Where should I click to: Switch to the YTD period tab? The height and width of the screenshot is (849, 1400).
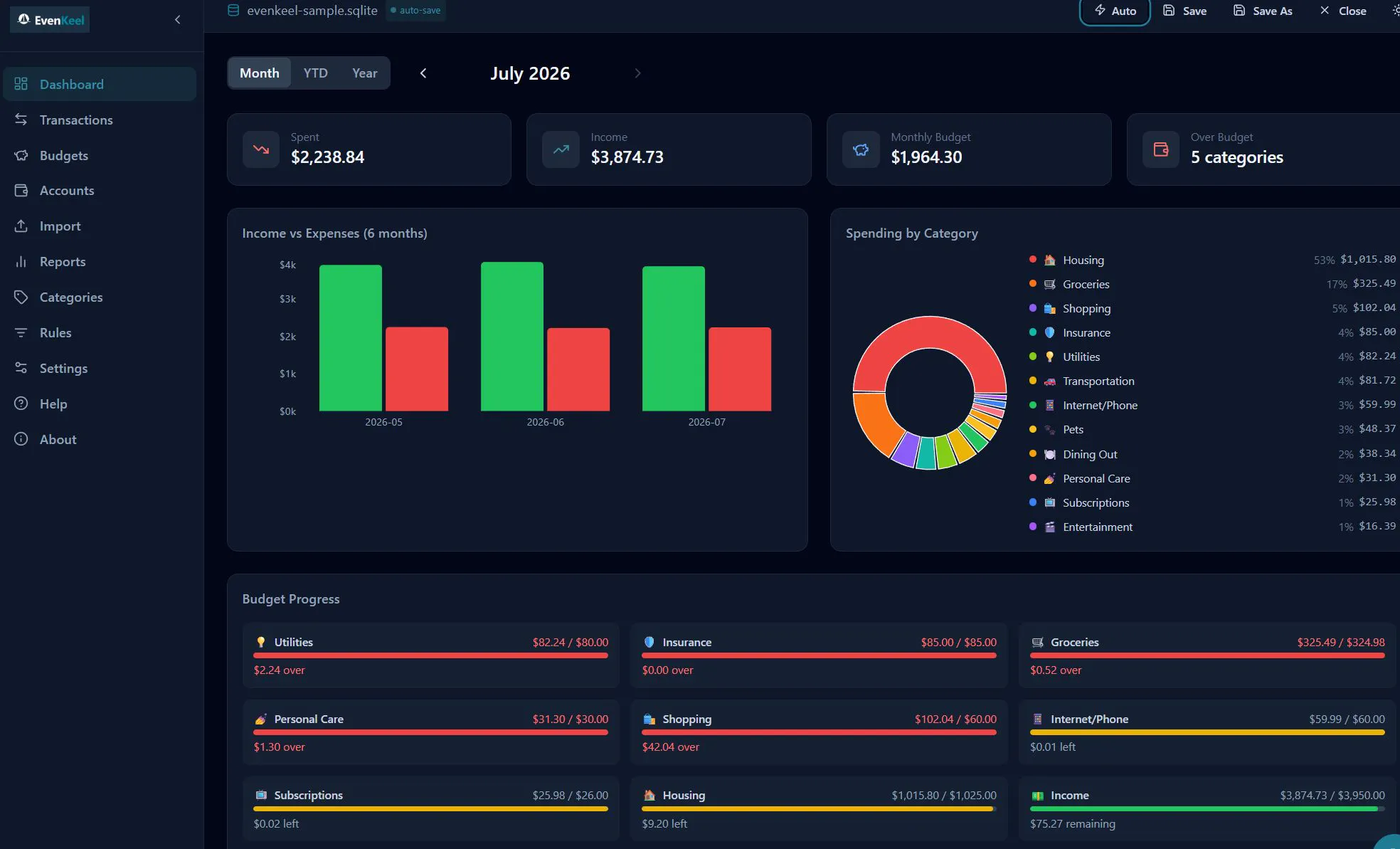point(316,73)
